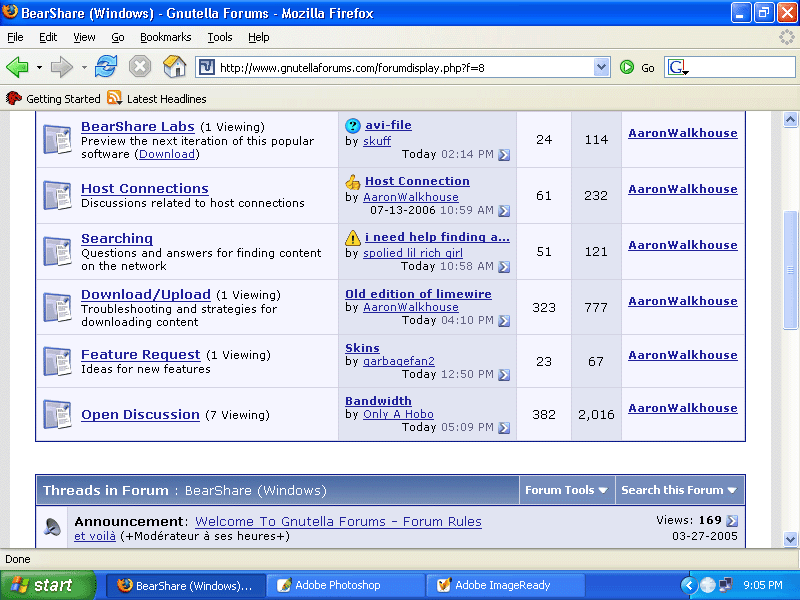Click the arrow icon next to Views: 169
The image size is (800, 600).
732,521
